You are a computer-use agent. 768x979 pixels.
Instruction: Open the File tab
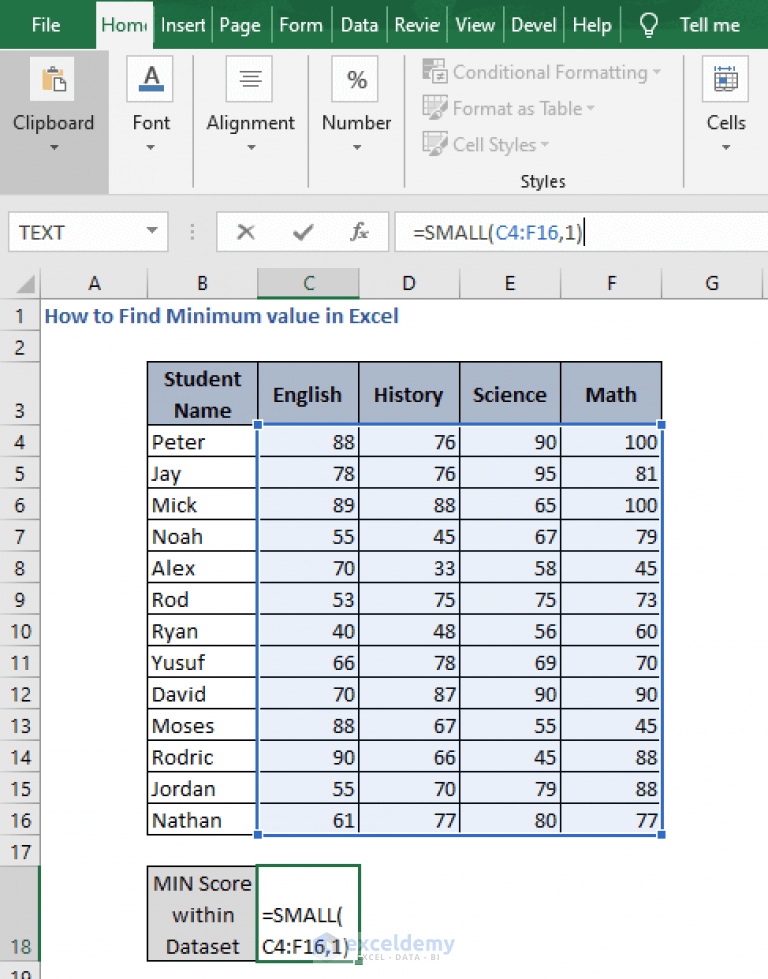tap(46, 25)
